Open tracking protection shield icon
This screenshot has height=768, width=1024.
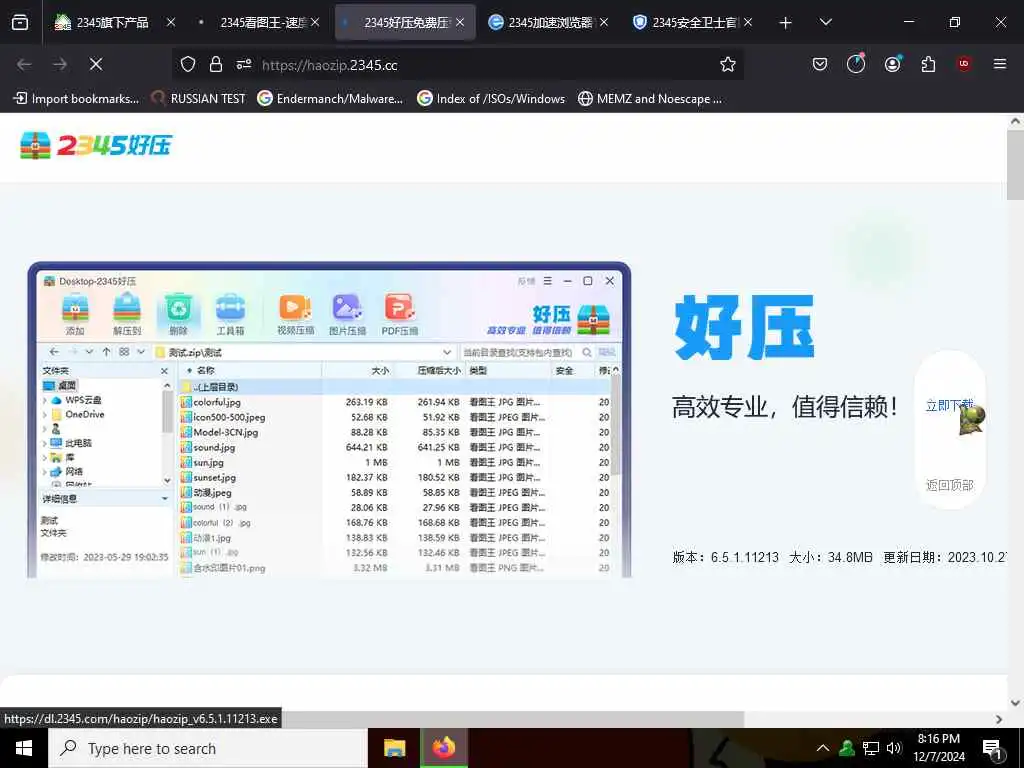click(188, 64)
